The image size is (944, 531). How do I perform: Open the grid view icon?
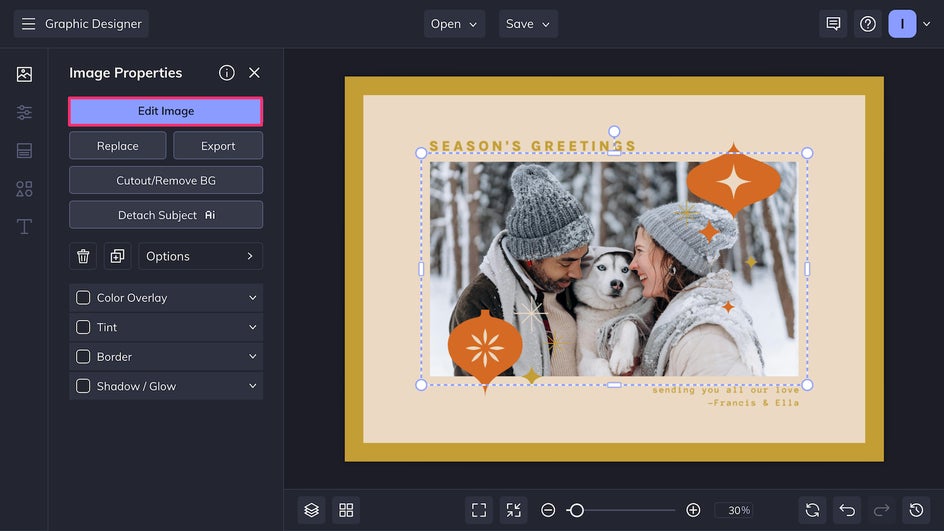coord(346,510)
